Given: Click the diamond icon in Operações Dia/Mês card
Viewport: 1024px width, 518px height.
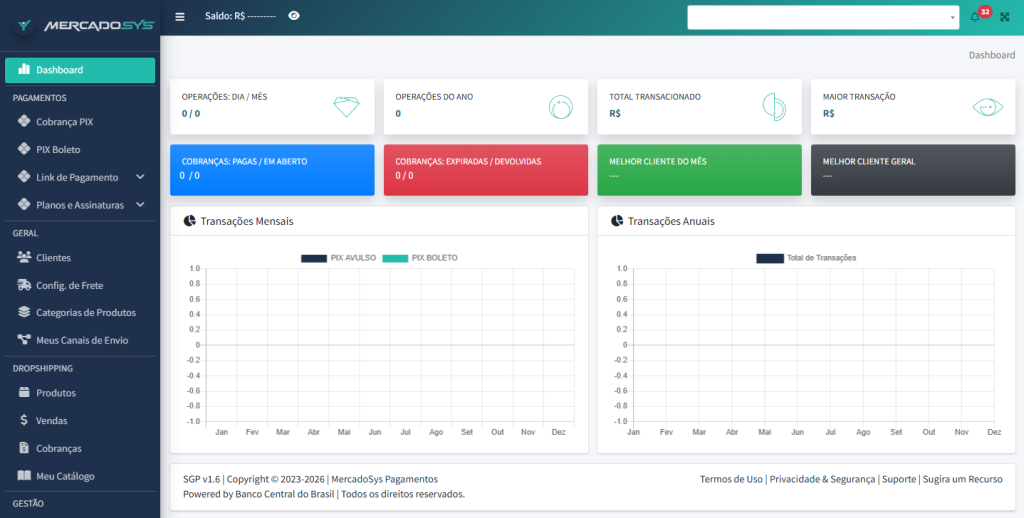Looking at the screenshot, I should 346,107.
